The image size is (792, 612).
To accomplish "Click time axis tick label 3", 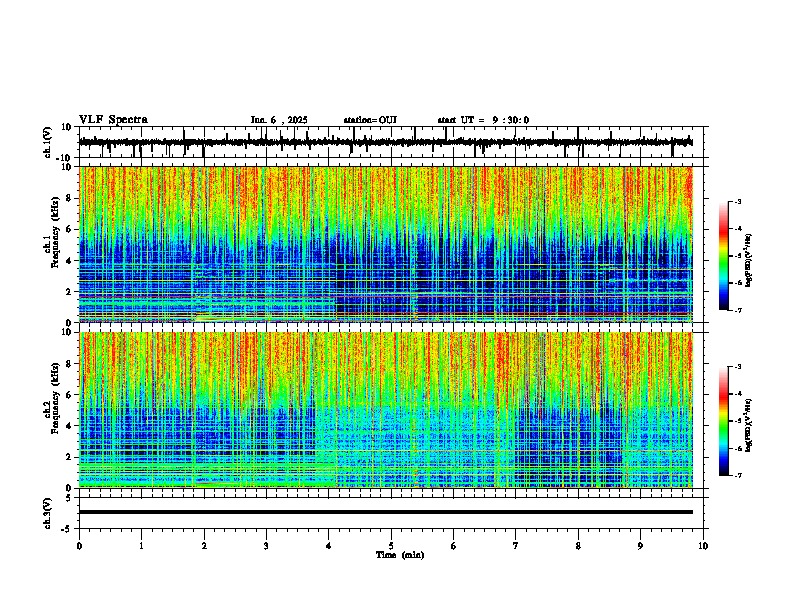I will (x=266, y=546).
